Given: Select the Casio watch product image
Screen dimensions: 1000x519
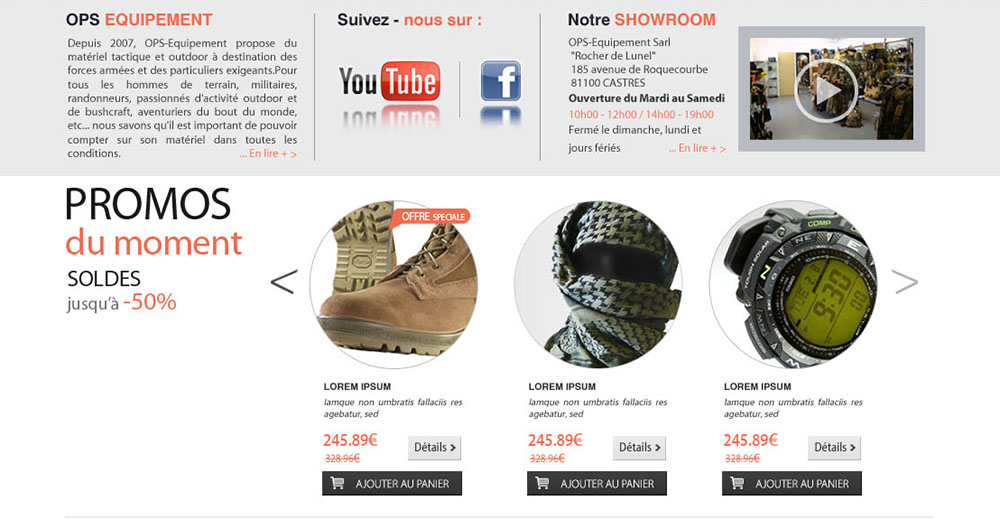Looking at the screenshot, I should point(793,284).
